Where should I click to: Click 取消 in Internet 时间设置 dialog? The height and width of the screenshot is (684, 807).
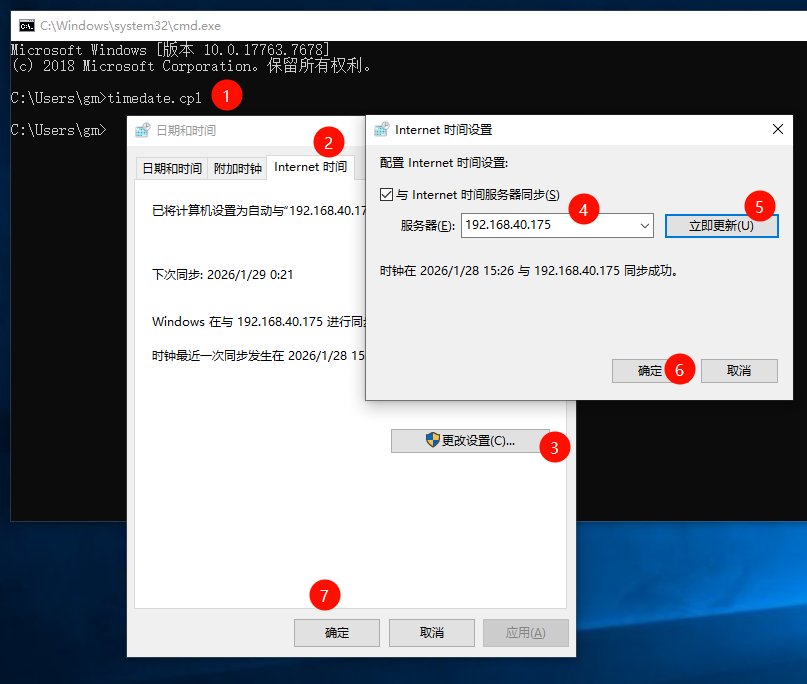pos(739,370)
